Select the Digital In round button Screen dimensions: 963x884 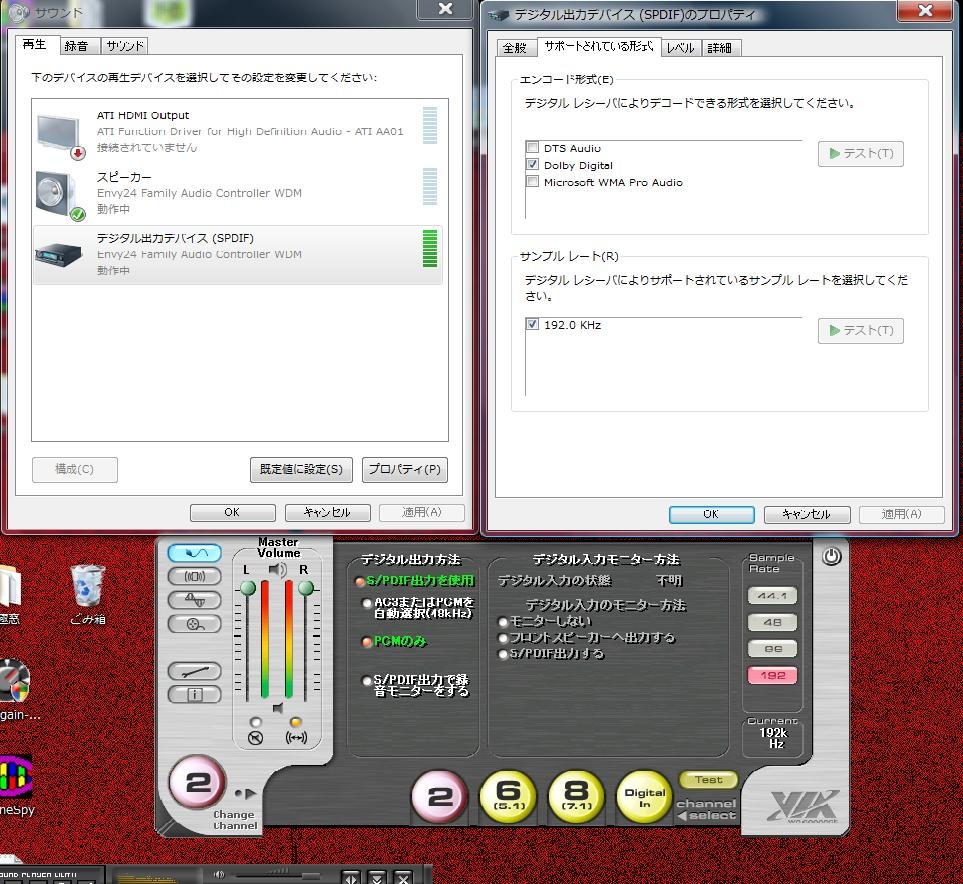(645, 797)
